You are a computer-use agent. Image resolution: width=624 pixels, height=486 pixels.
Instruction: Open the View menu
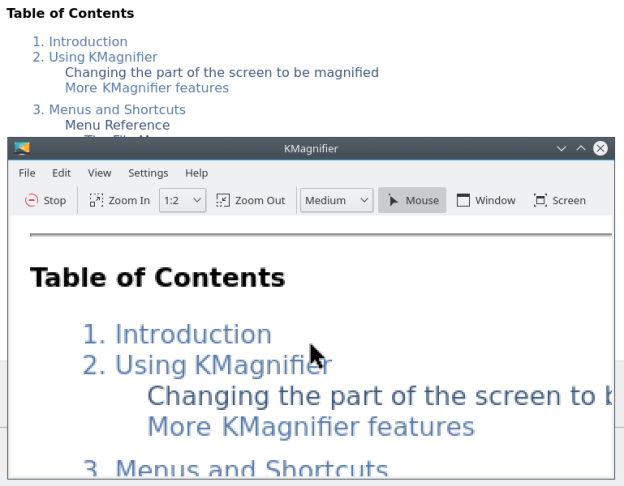click(99, 173)
